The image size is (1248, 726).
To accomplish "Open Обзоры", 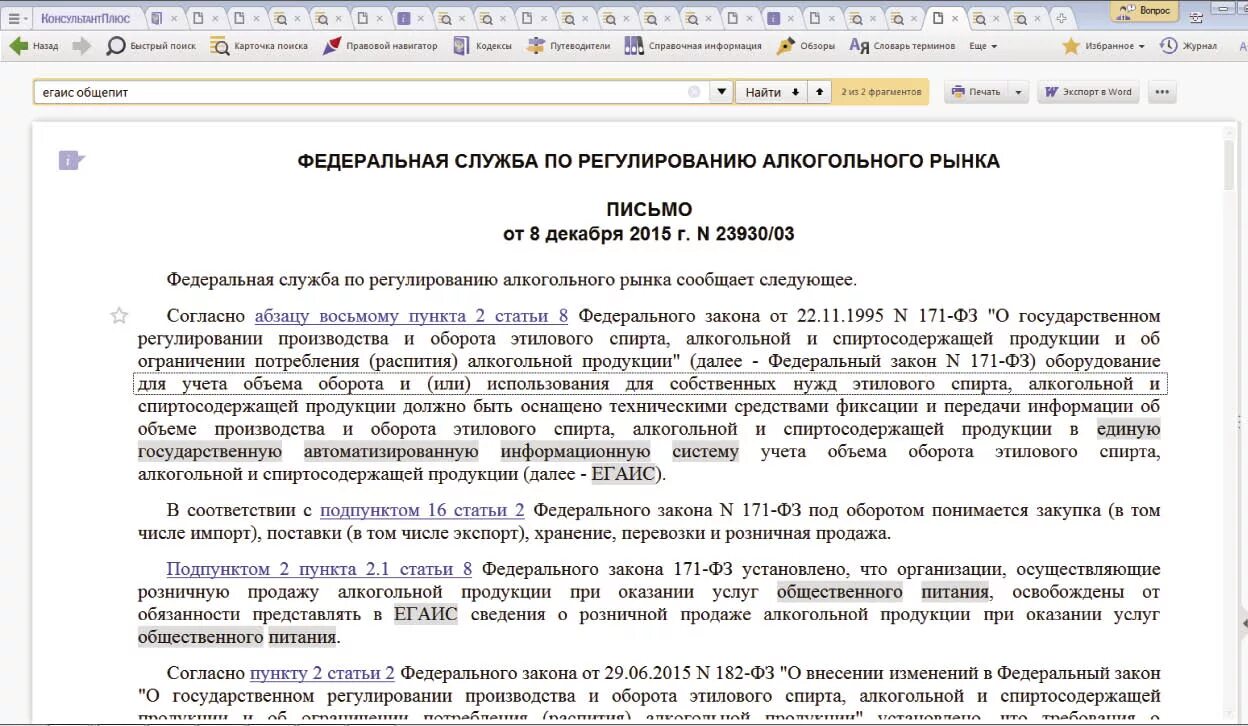I will pos(806,46).
